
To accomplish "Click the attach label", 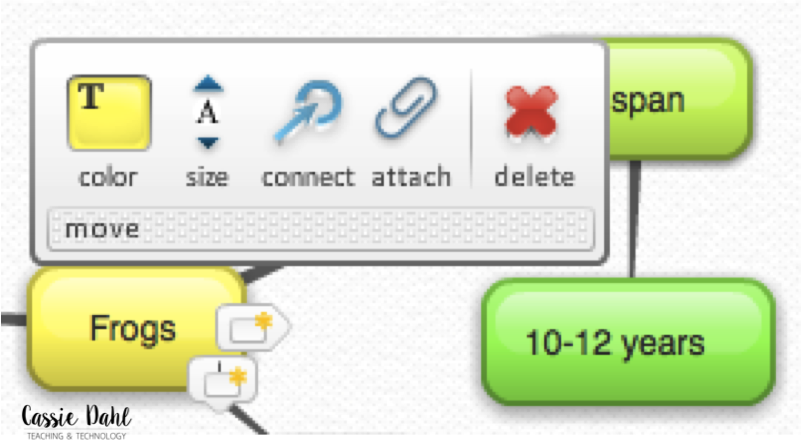I will click(x=411, y=177).
